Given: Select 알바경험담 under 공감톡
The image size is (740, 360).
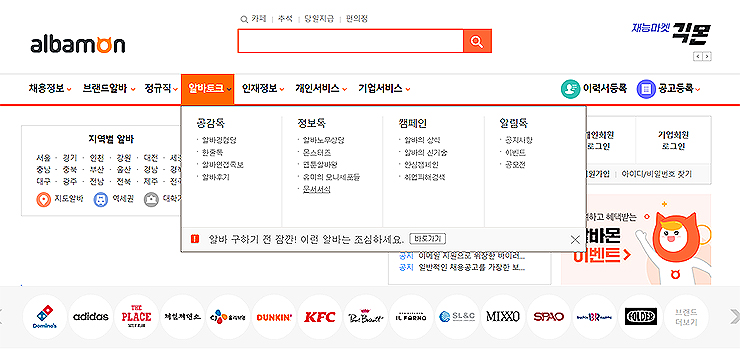Looking at the screenshot, I should 219,140.
